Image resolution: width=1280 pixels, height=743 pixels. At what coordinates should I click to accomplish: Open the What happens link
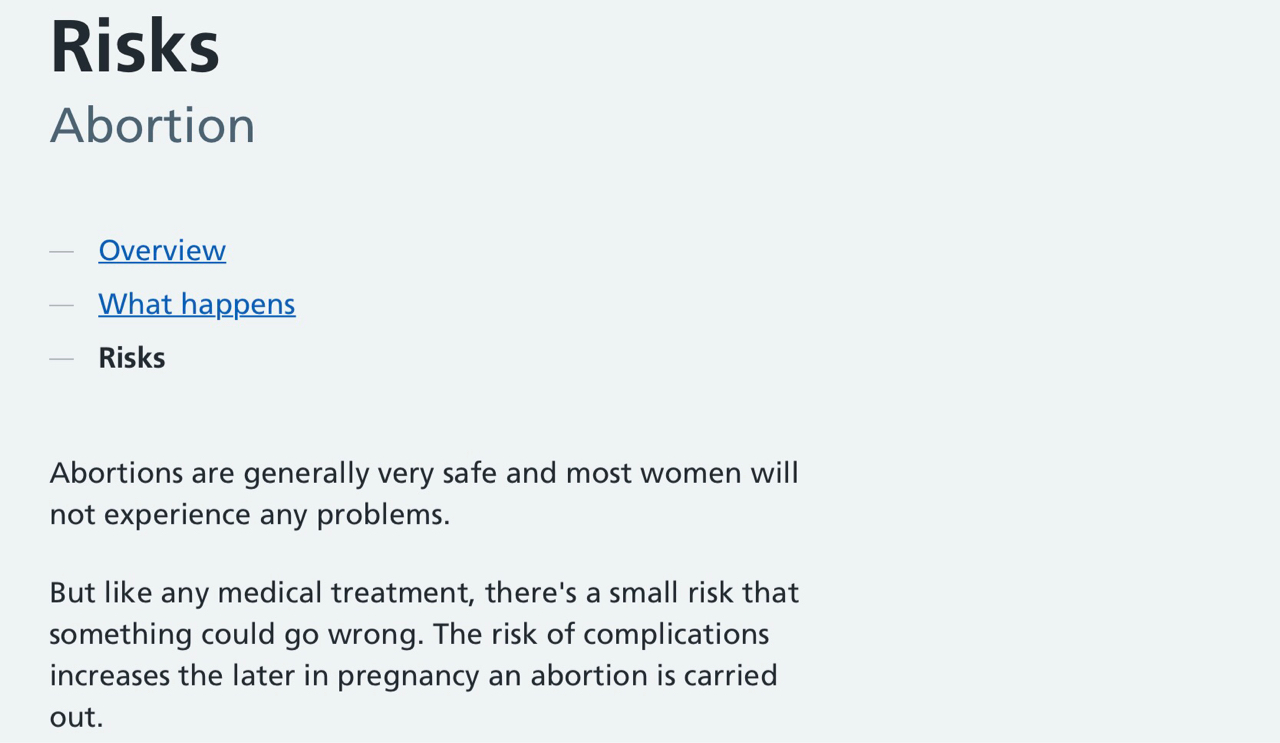197,304
